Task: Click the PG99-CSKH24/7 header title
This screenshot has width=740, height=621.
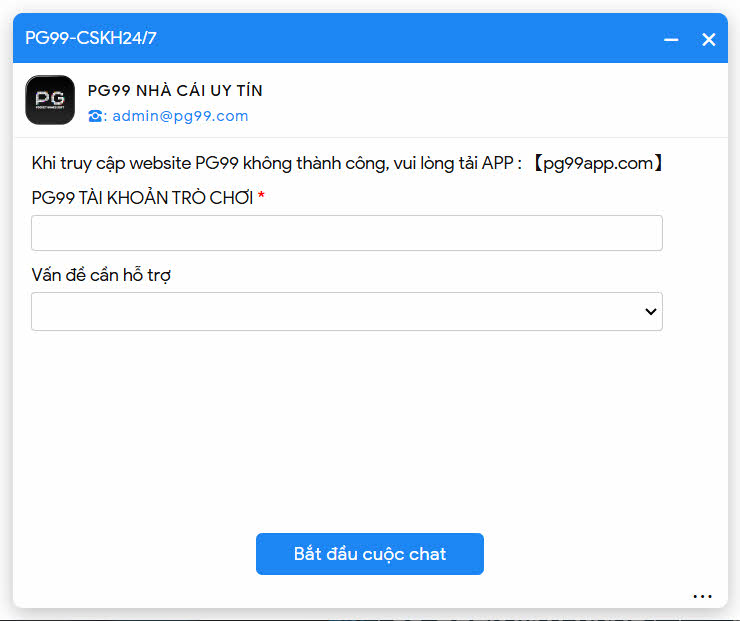Action: click(x=91, y=38)
